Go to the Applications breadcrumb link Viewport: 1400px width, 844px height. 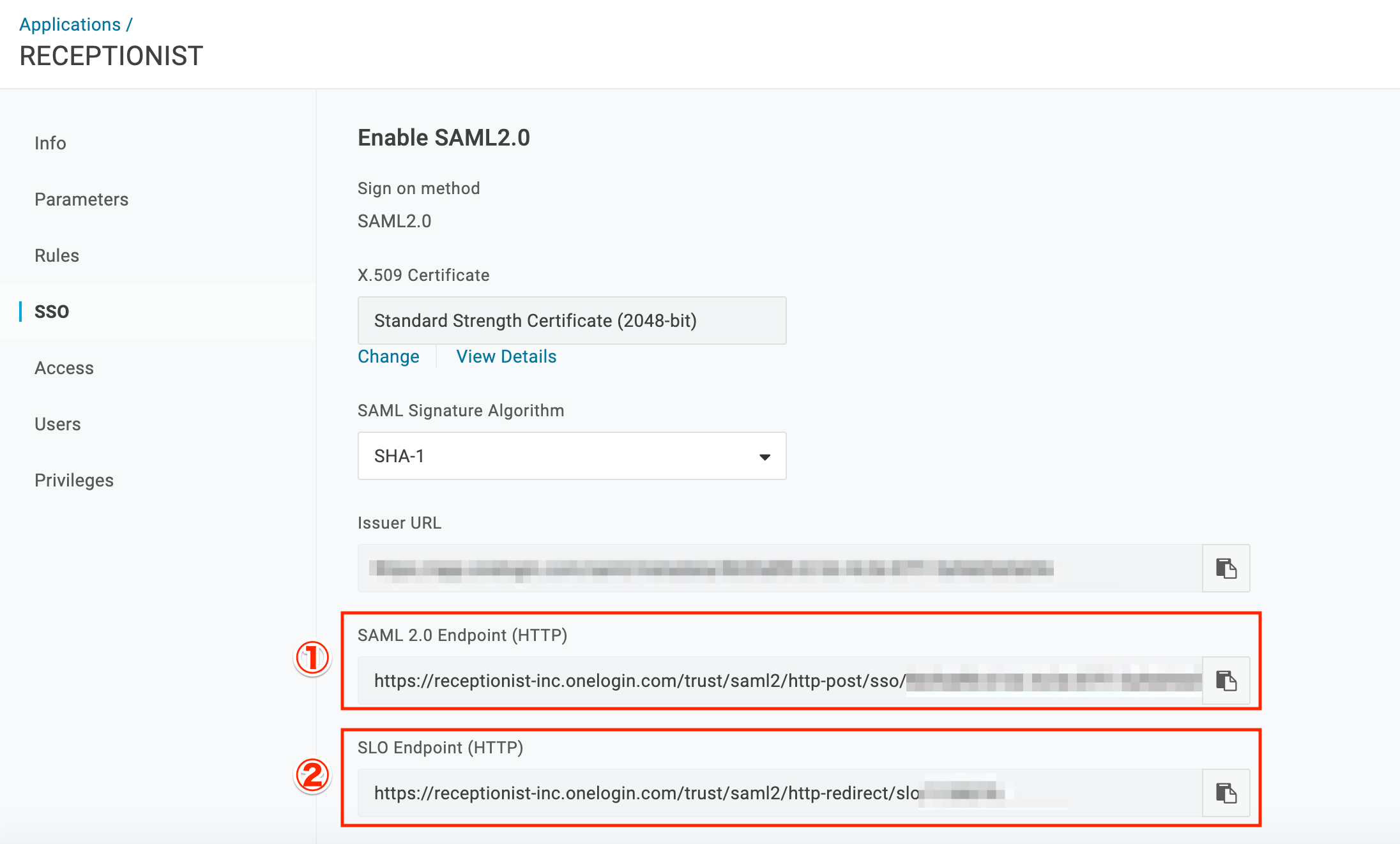[x=70, y=24]
